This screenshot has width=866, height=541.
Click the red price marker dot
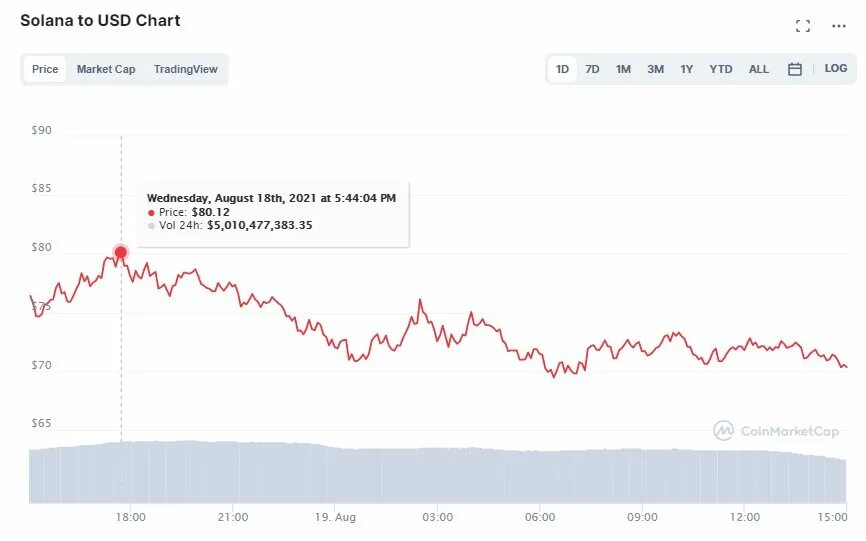coord(120,253)
